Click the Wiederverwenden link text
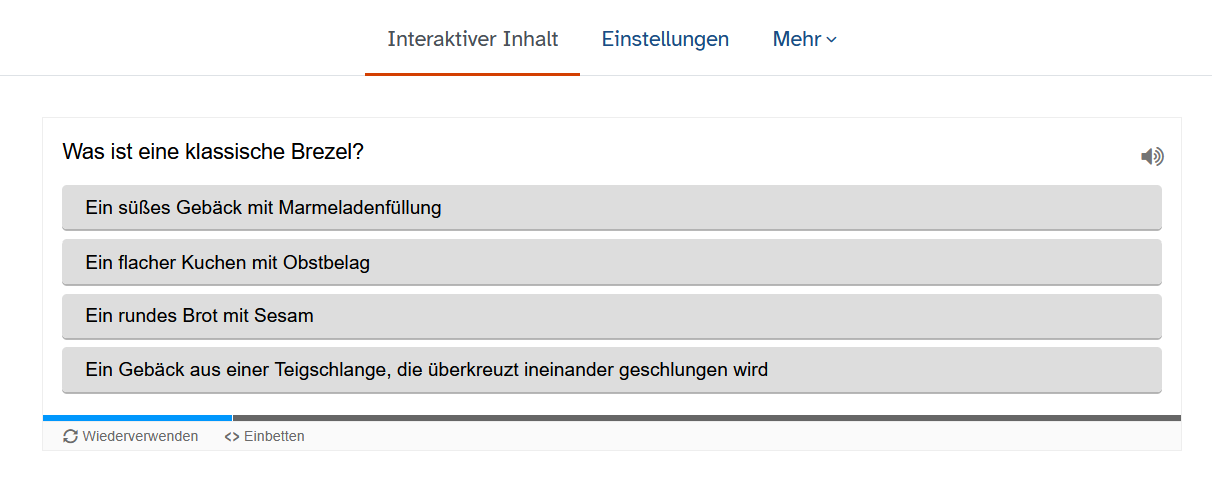Viewport: 1212px width, 482px height. [x=140, y=437]
